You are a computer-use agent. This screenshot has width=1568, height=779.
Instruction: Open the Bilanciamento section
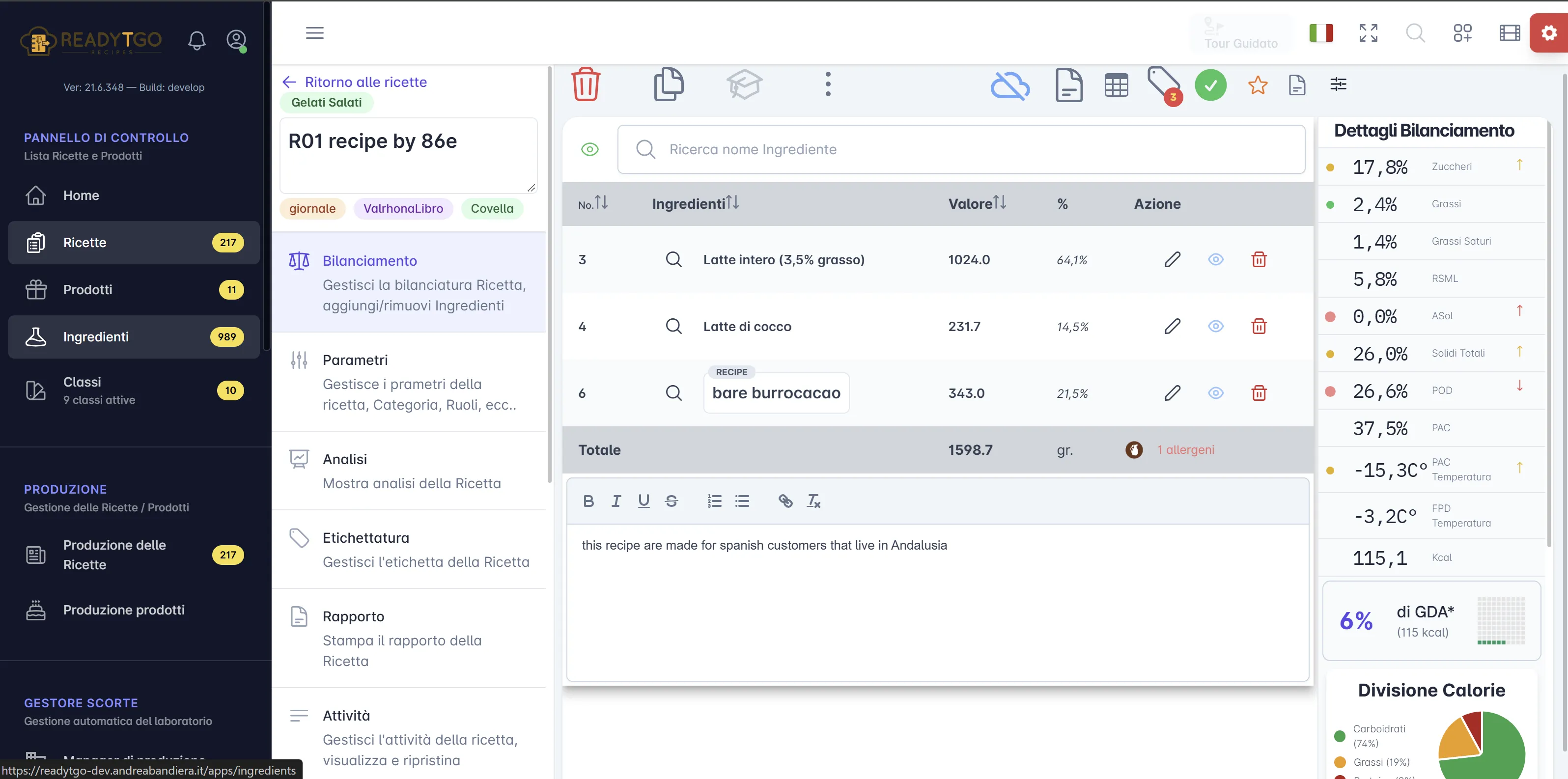408,282
